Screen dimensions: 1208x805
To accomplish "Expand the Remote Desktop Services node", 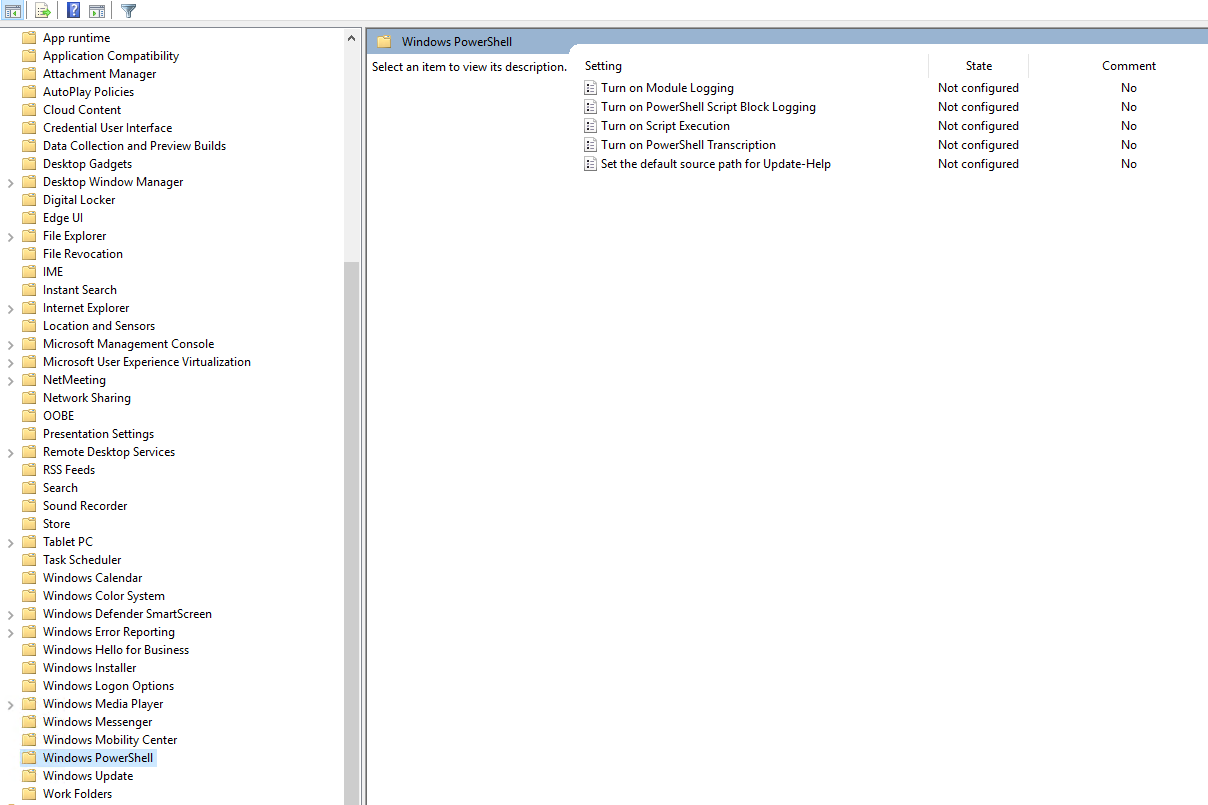I will pos(10,452).
